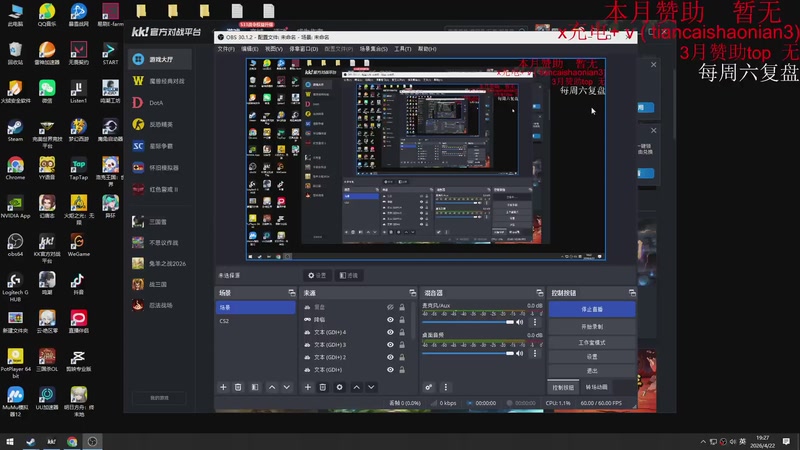Viewport: 800px width, 450px height.
Task: Switch to the 转场动画 tab
Action: point(596,387)
